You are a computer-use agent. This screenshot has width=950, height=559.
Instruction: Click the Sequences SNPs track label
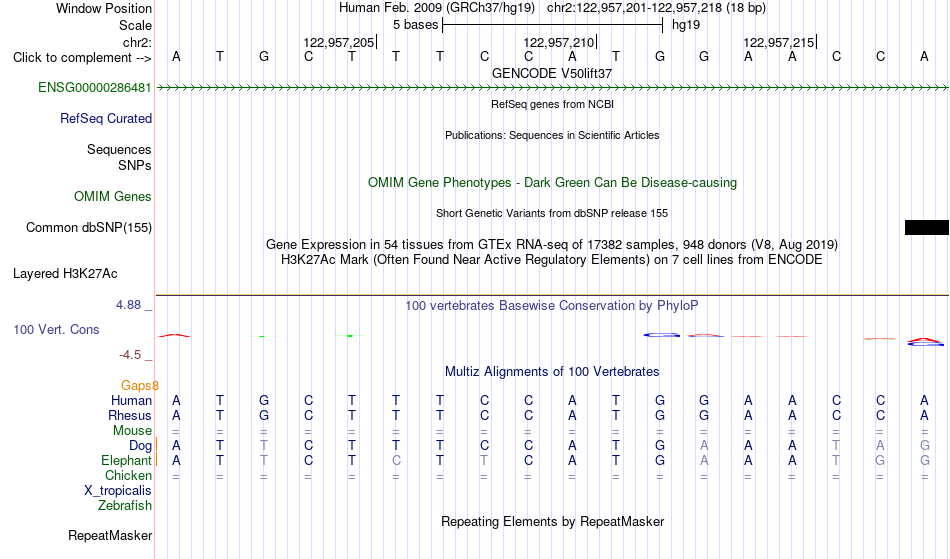pos(119,157)
